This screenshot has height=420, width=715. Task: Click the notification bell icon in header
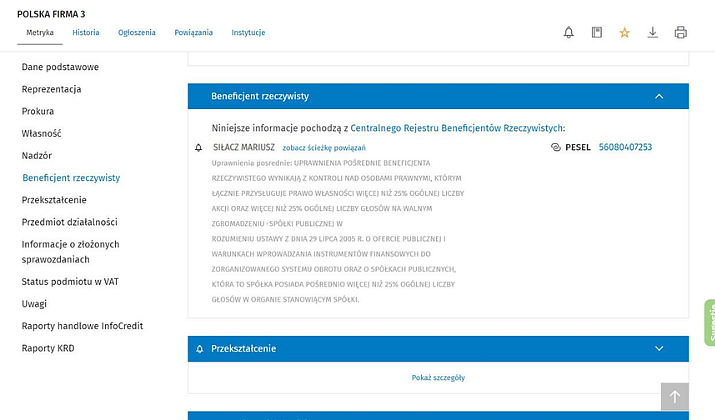click(x=569, y=33)
